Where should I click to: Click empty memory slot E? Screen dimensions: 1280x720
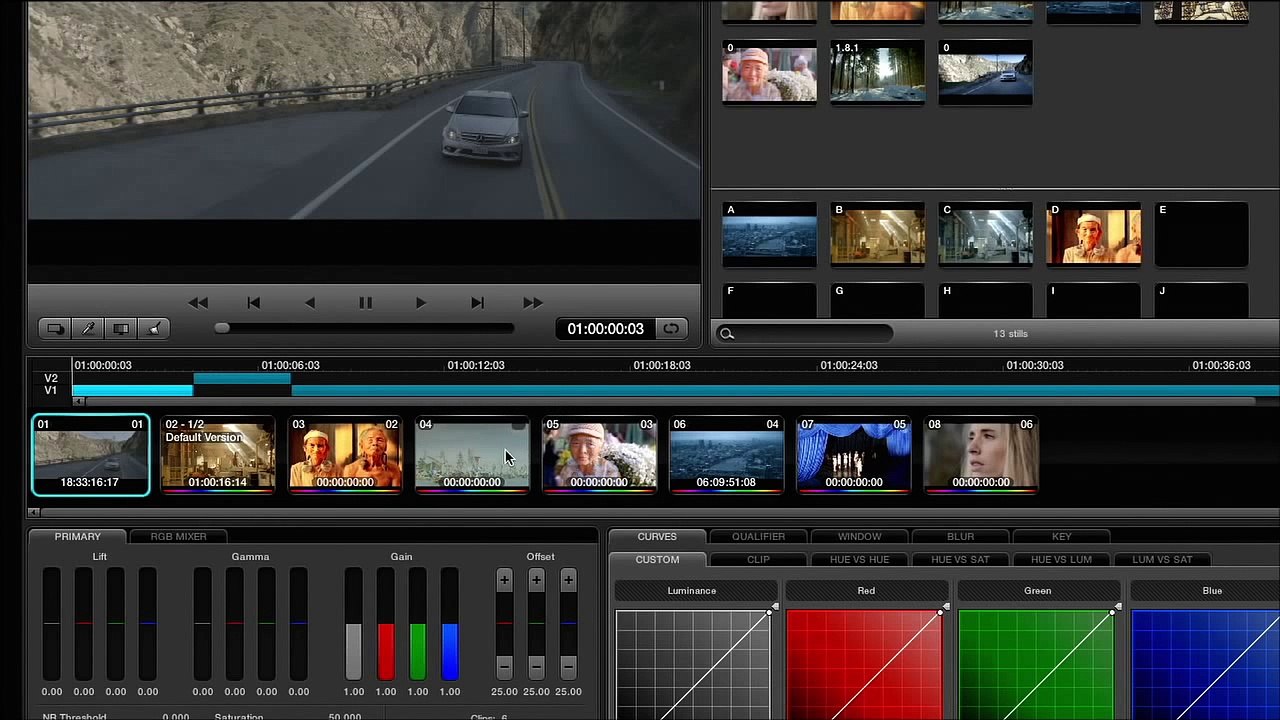point(1201,235)
